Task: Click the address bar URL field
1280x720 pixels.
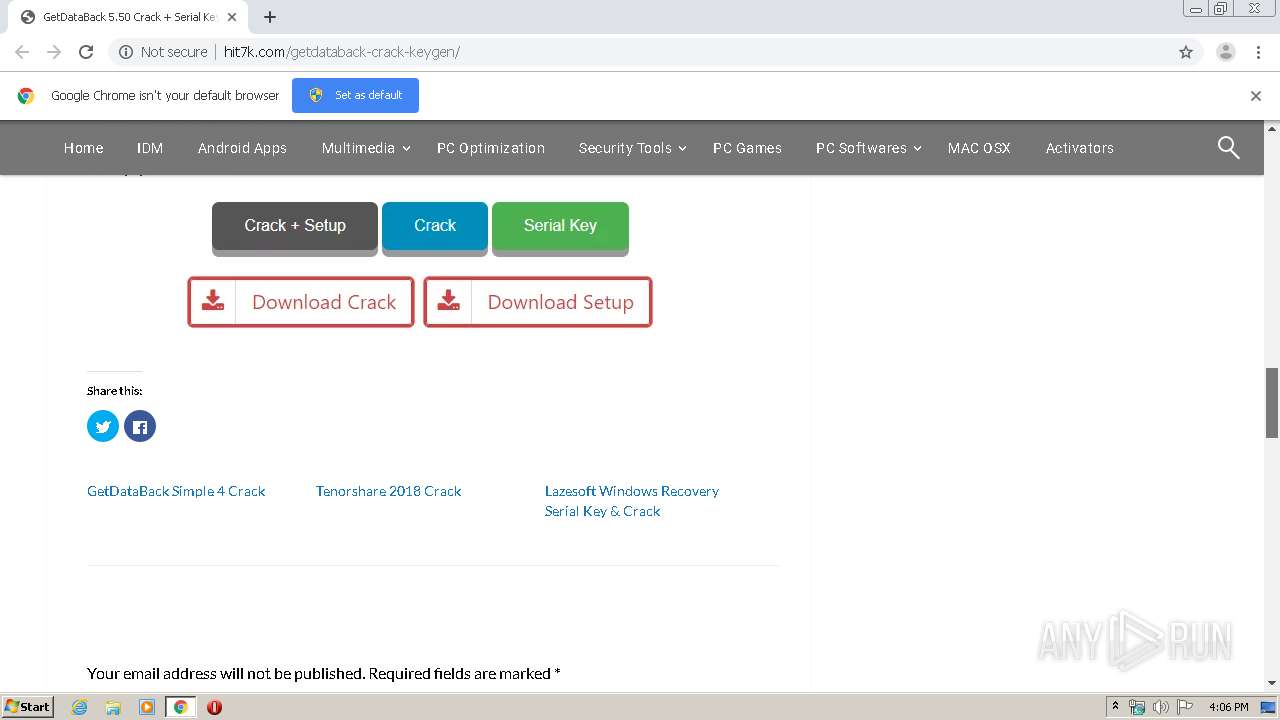Action: pos(640,52)
